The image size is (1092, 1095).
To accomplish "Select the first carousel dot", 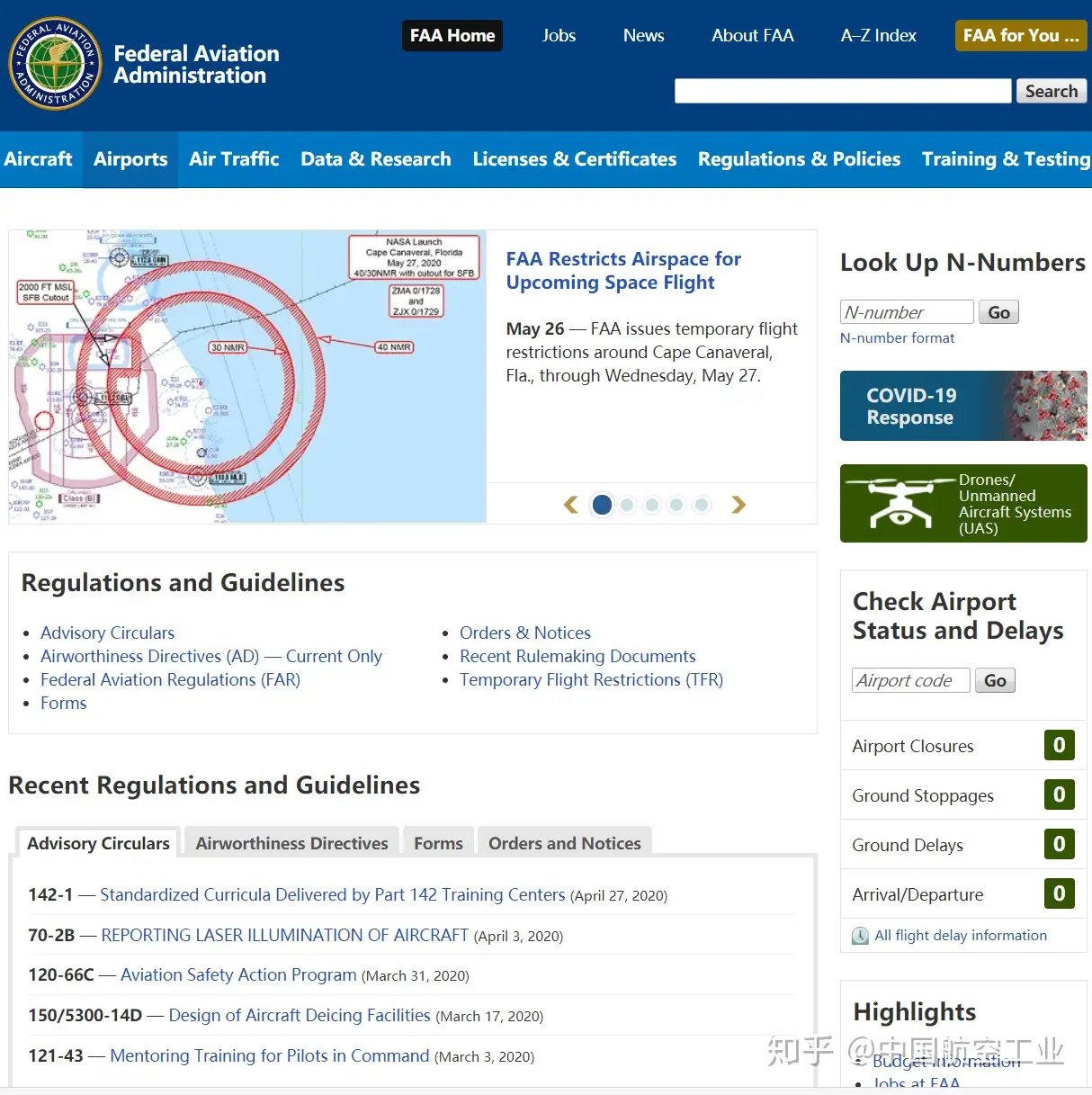I will coord(602,505).
